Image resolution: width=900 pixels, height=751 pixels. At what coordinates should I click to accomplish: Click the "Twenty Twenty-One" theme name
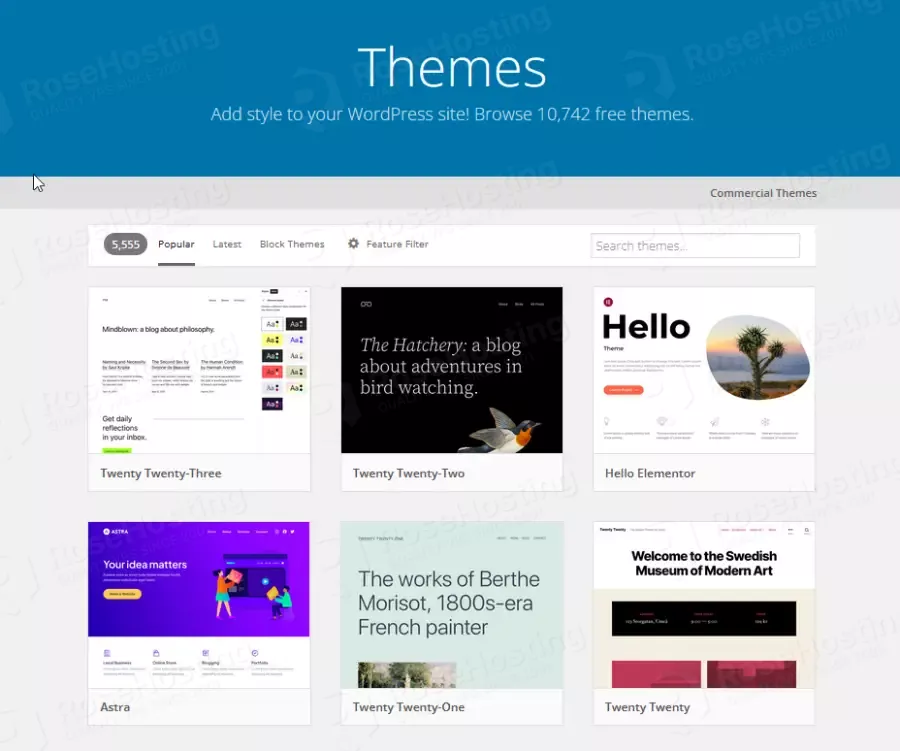point(409,707)
